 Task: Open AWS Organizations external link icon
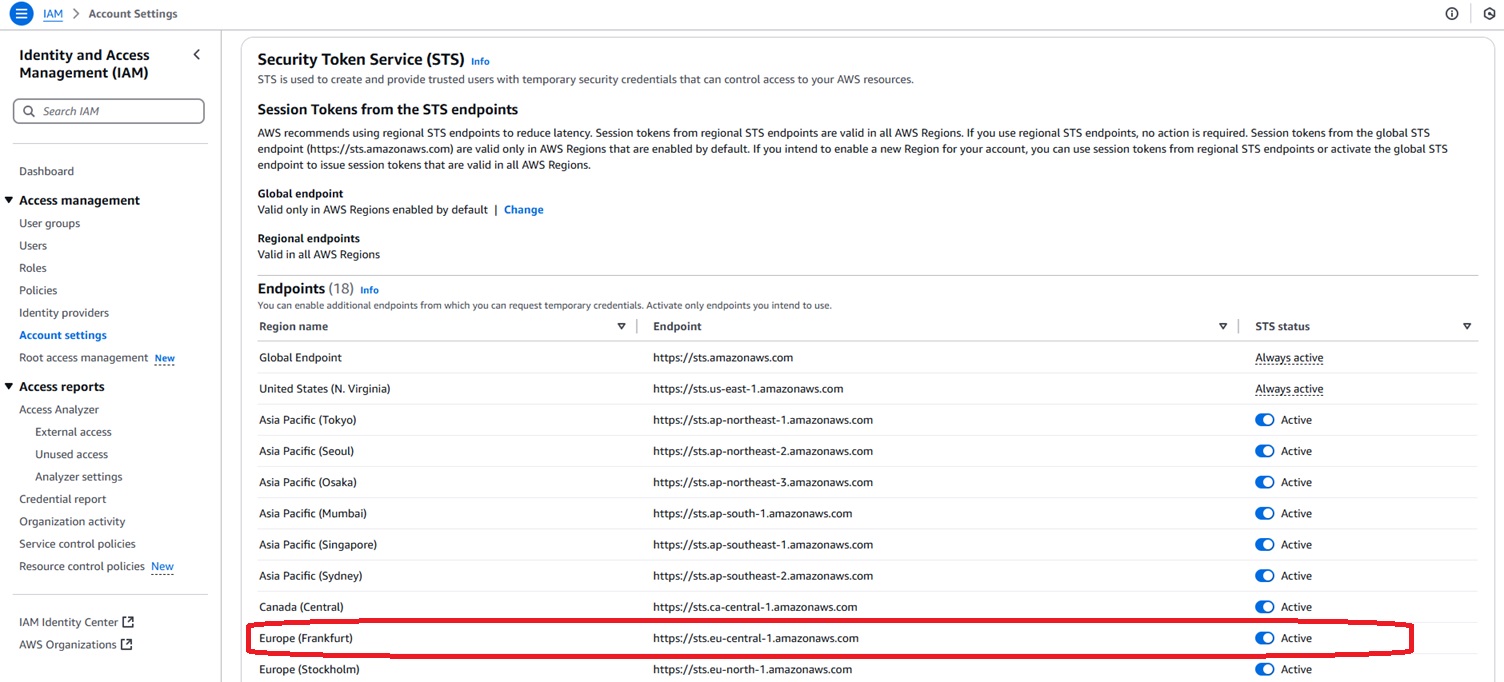(126, 645)
